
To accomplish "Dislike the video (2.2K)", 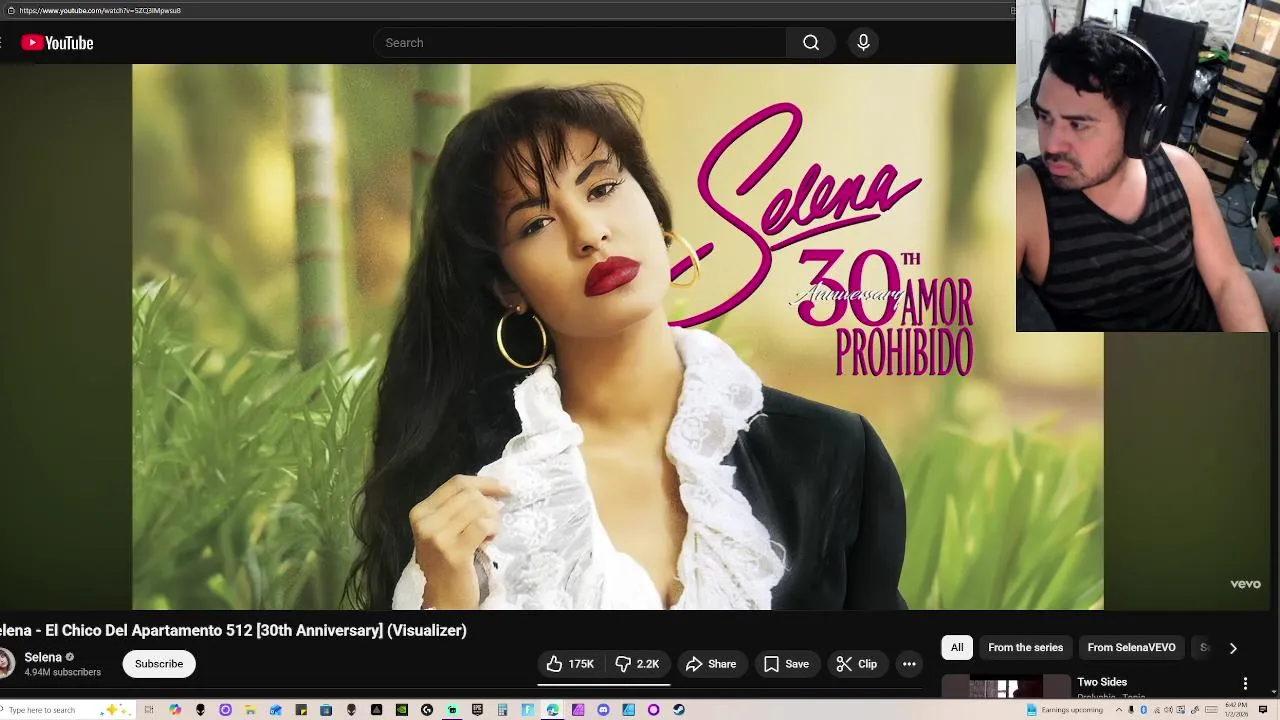I will (x=637, y=664).
